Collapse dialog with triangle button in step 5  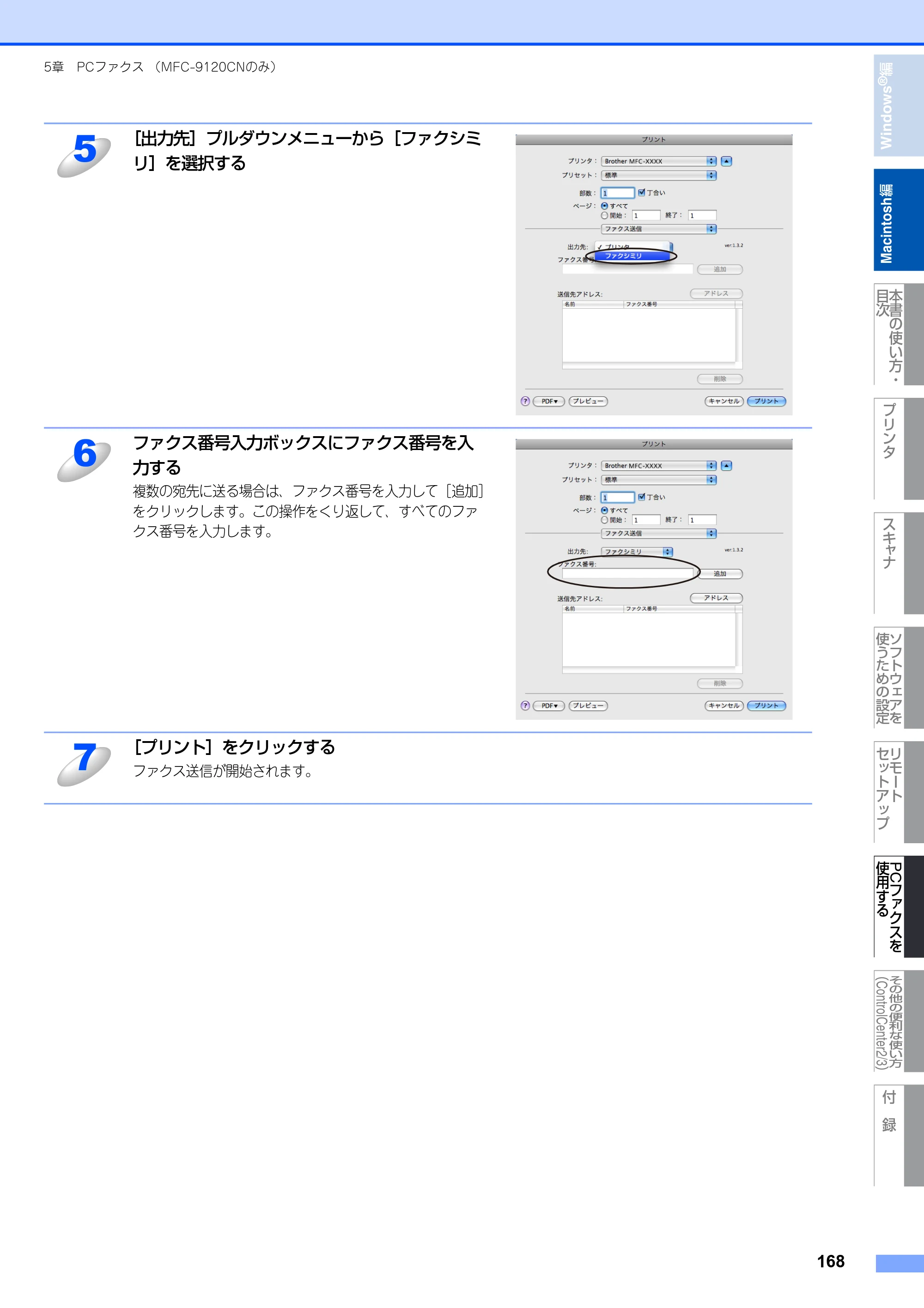pyautogui.click(x=726, y=161)
